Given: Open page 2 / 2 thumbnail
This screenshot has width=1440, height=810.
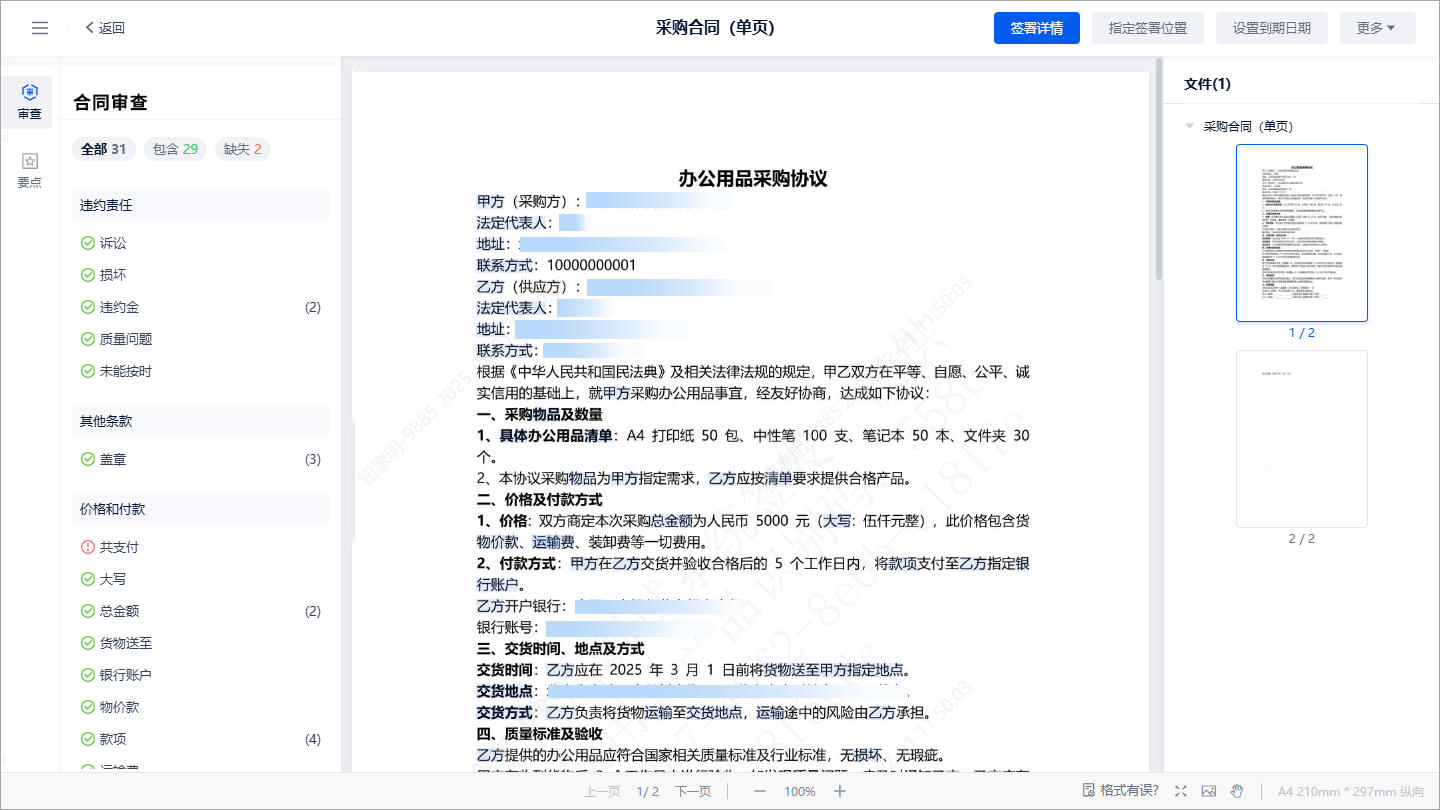Looking at the screenshot, I should coord(1302,439).
